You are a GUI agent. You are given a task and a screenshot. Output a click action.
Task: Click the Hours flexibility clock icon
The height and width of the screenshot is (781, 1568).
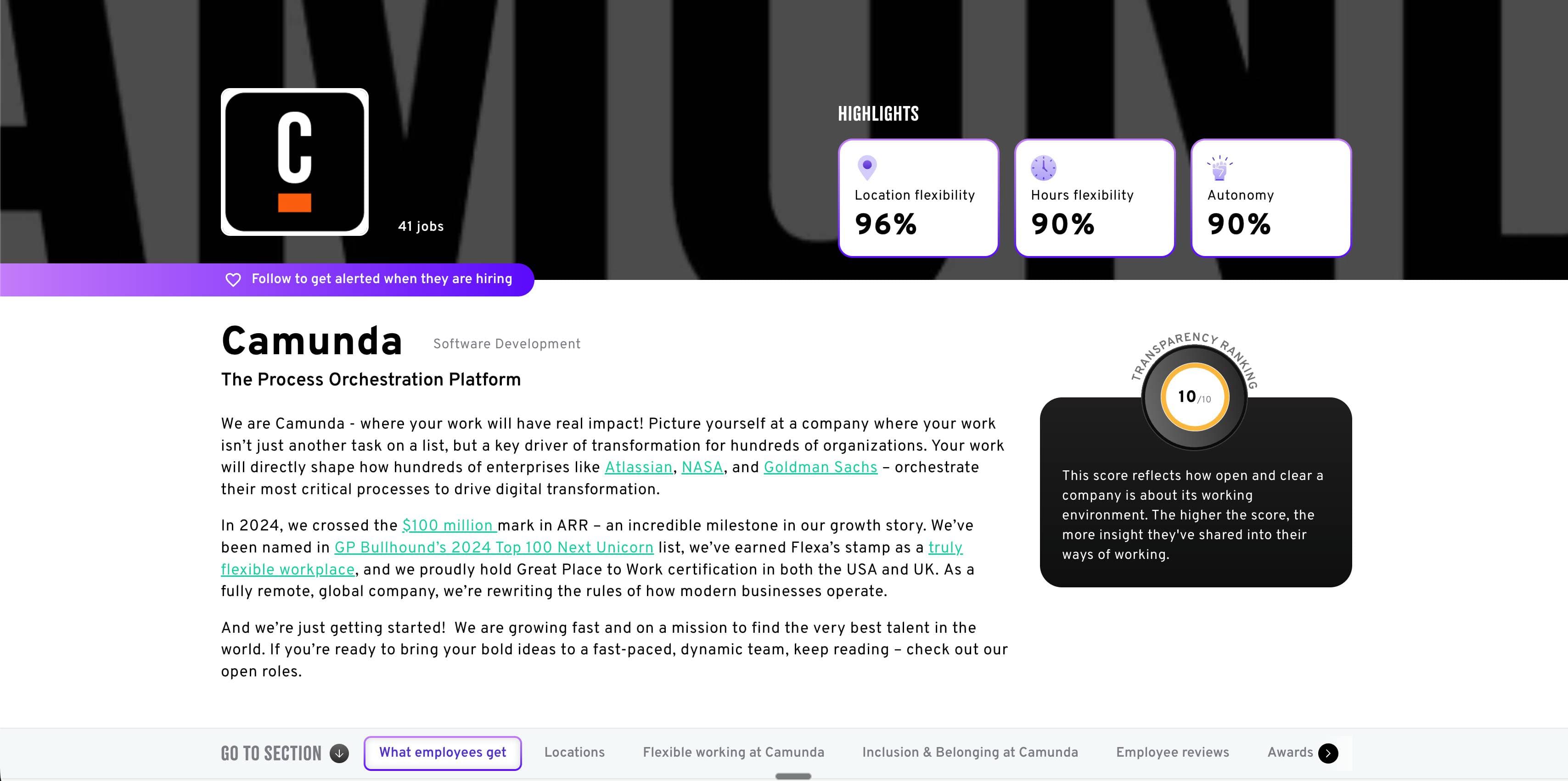click(x=1043, y=168)
